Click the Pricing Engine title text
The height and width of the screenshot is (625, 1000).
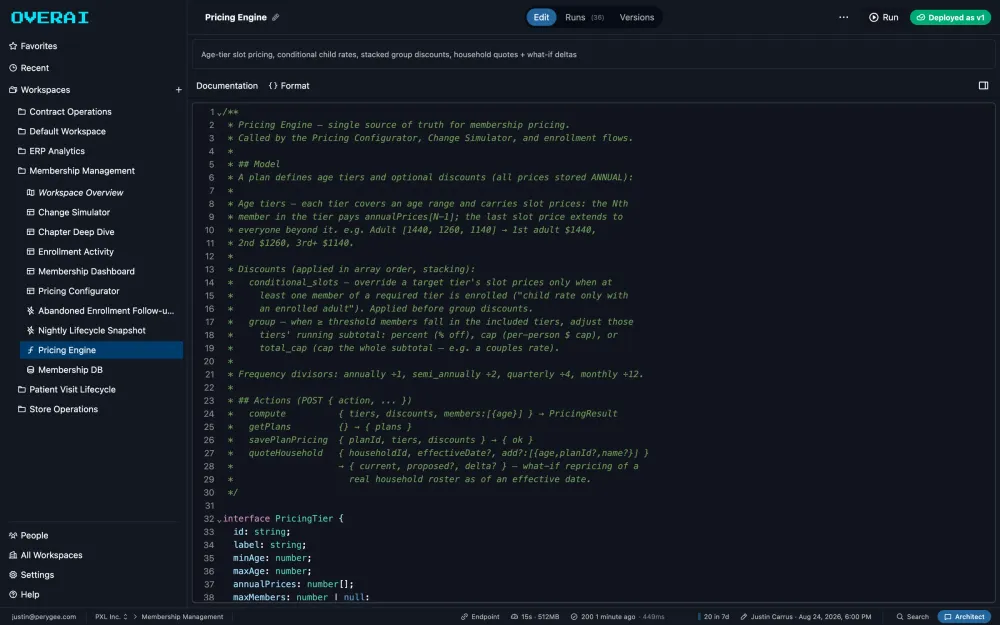(235, 17)
